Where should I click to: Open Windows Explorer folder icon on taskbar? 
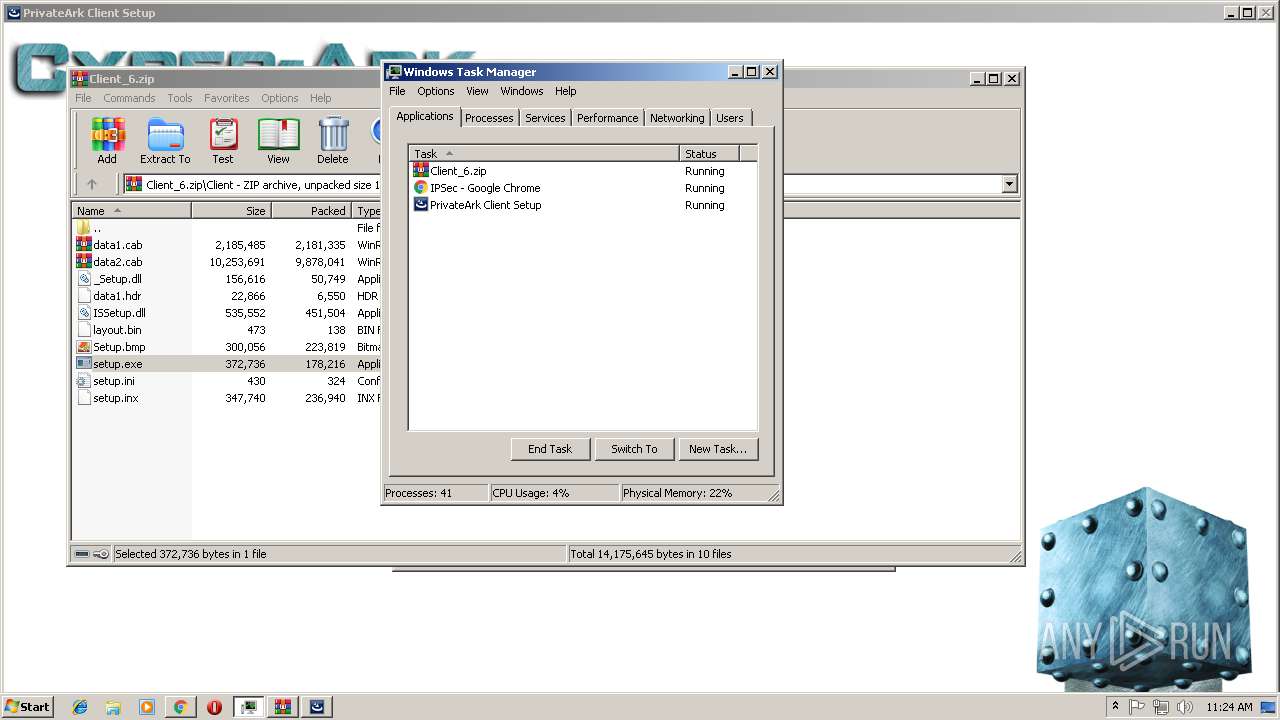pyautogui.click(x=113, y=707)
